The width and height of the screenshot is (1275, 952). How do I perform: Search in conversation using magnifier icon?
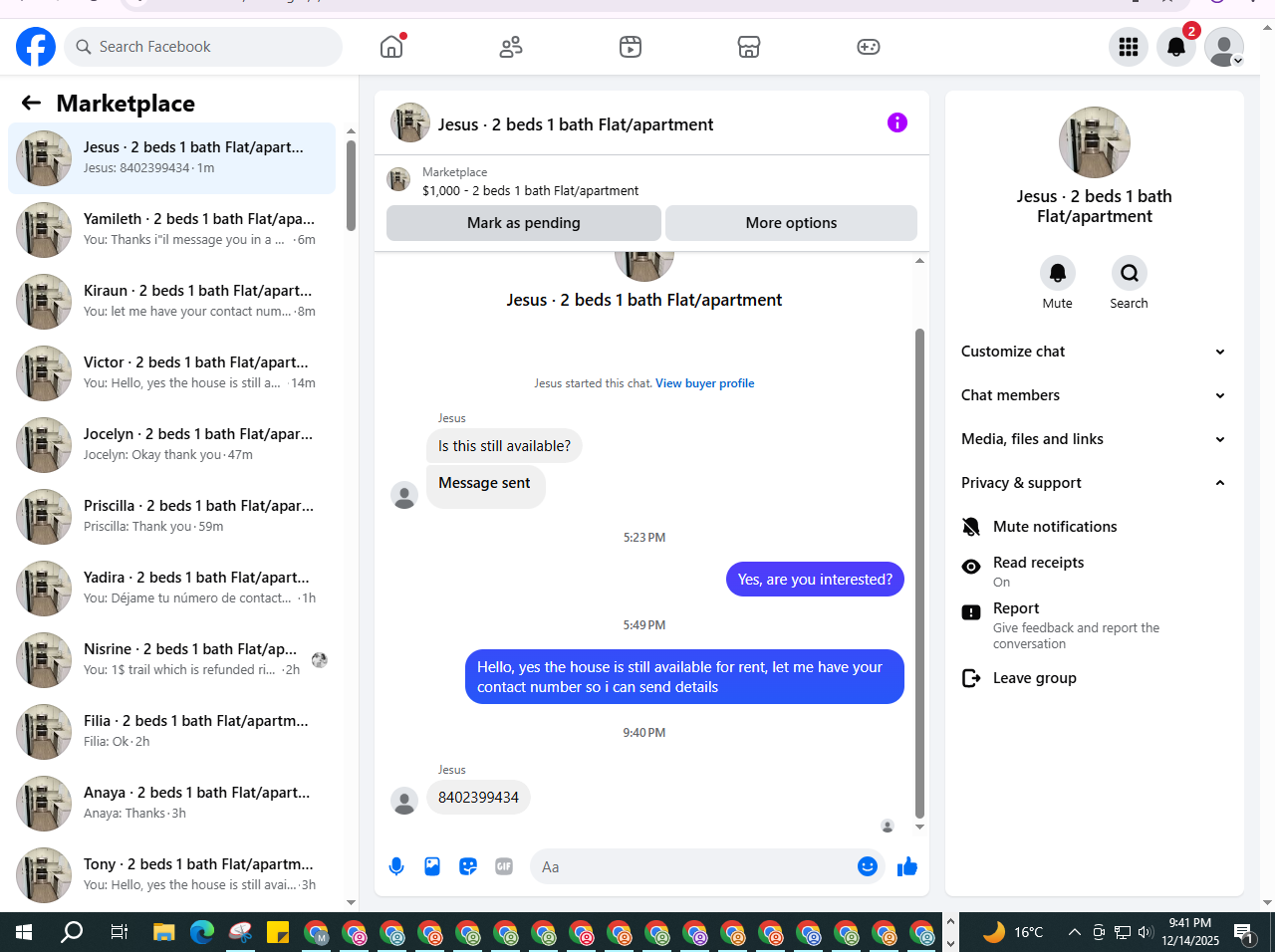pos(1130,273)
